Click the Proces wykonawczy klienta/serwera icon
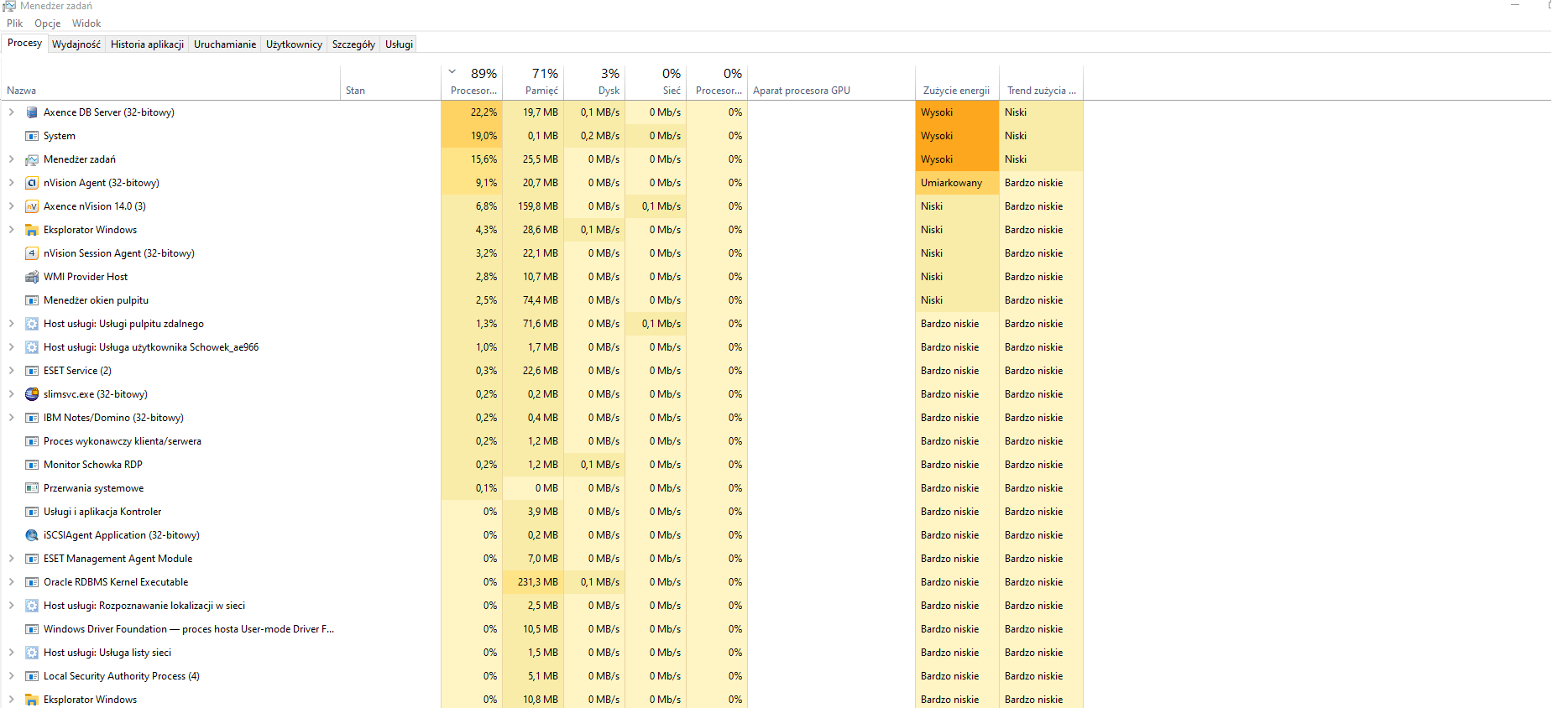 (32, 441)
